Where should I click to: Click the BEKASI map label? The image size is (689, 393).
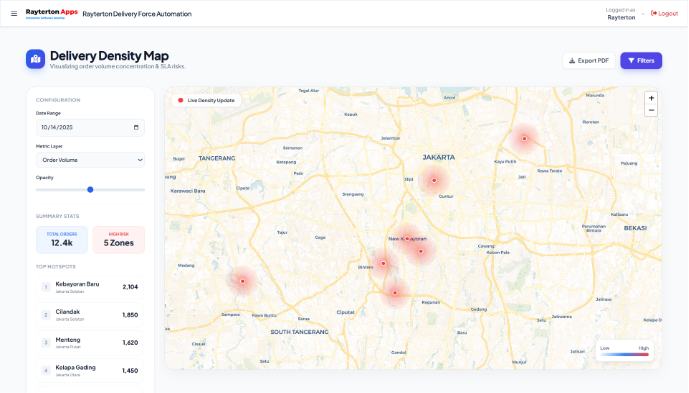coord(635,228)
